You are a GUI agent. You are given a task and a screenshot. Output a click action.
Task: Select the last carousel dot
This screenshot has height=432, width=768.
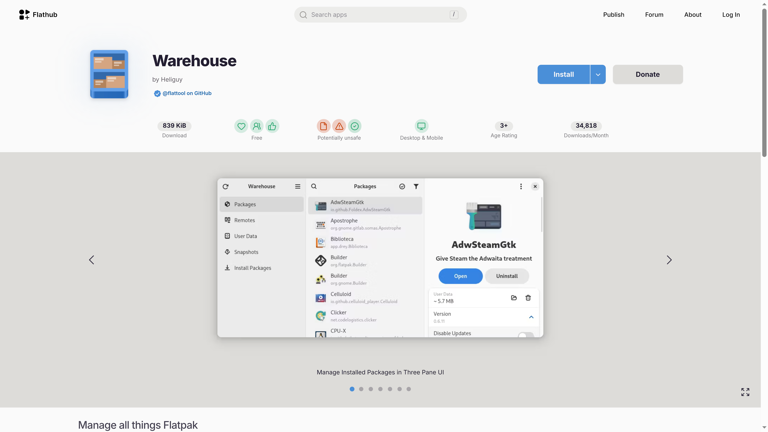click(x=409, y=389)
